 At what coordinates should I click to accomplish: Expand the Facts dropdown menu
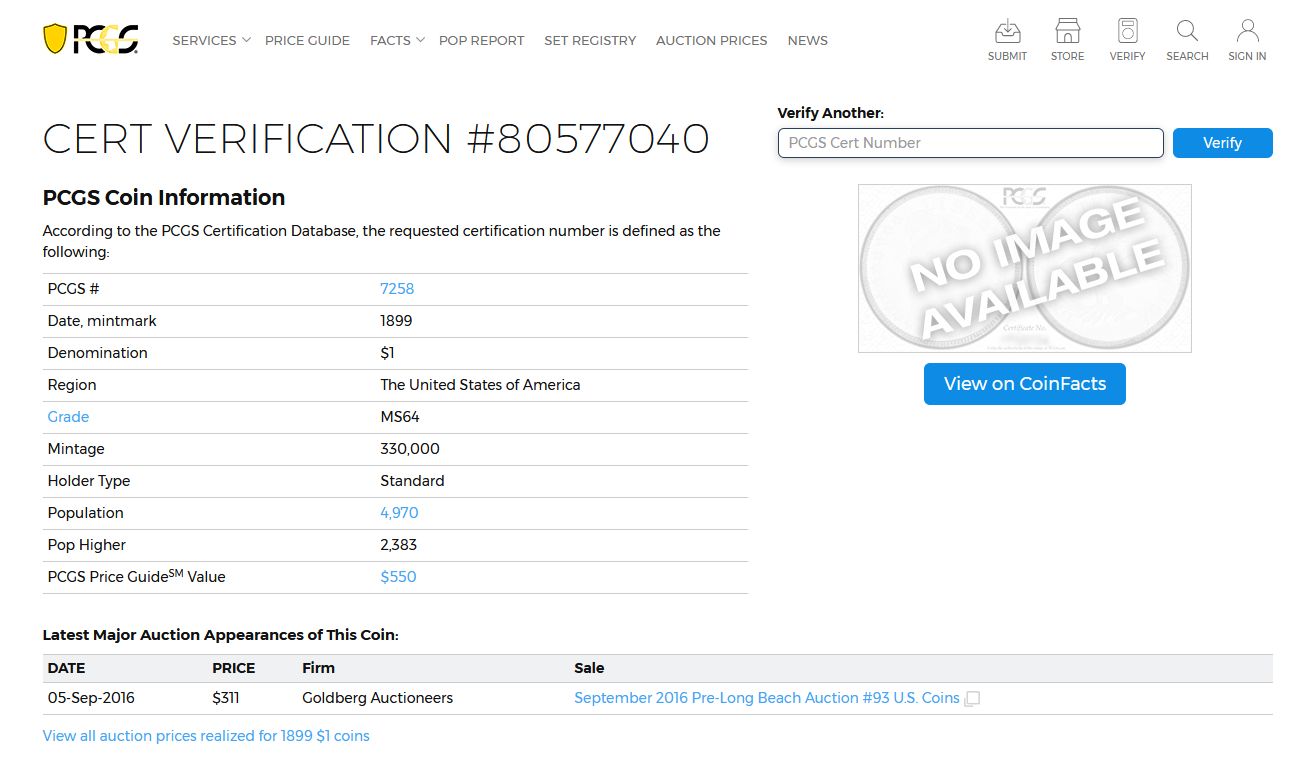(x=397, y=41)
